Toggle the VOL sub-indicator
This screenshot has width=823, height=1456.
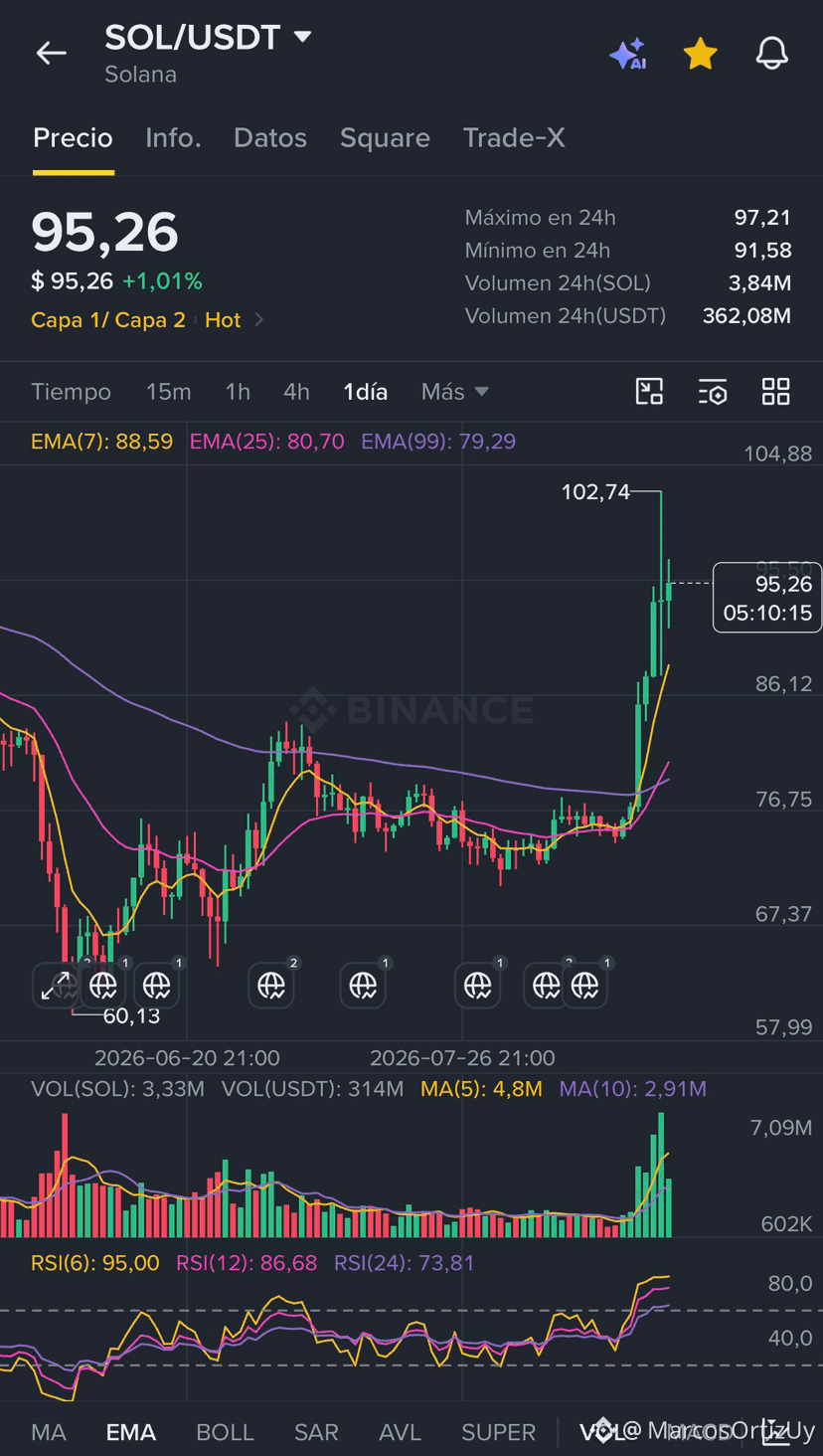point(602,1432)
